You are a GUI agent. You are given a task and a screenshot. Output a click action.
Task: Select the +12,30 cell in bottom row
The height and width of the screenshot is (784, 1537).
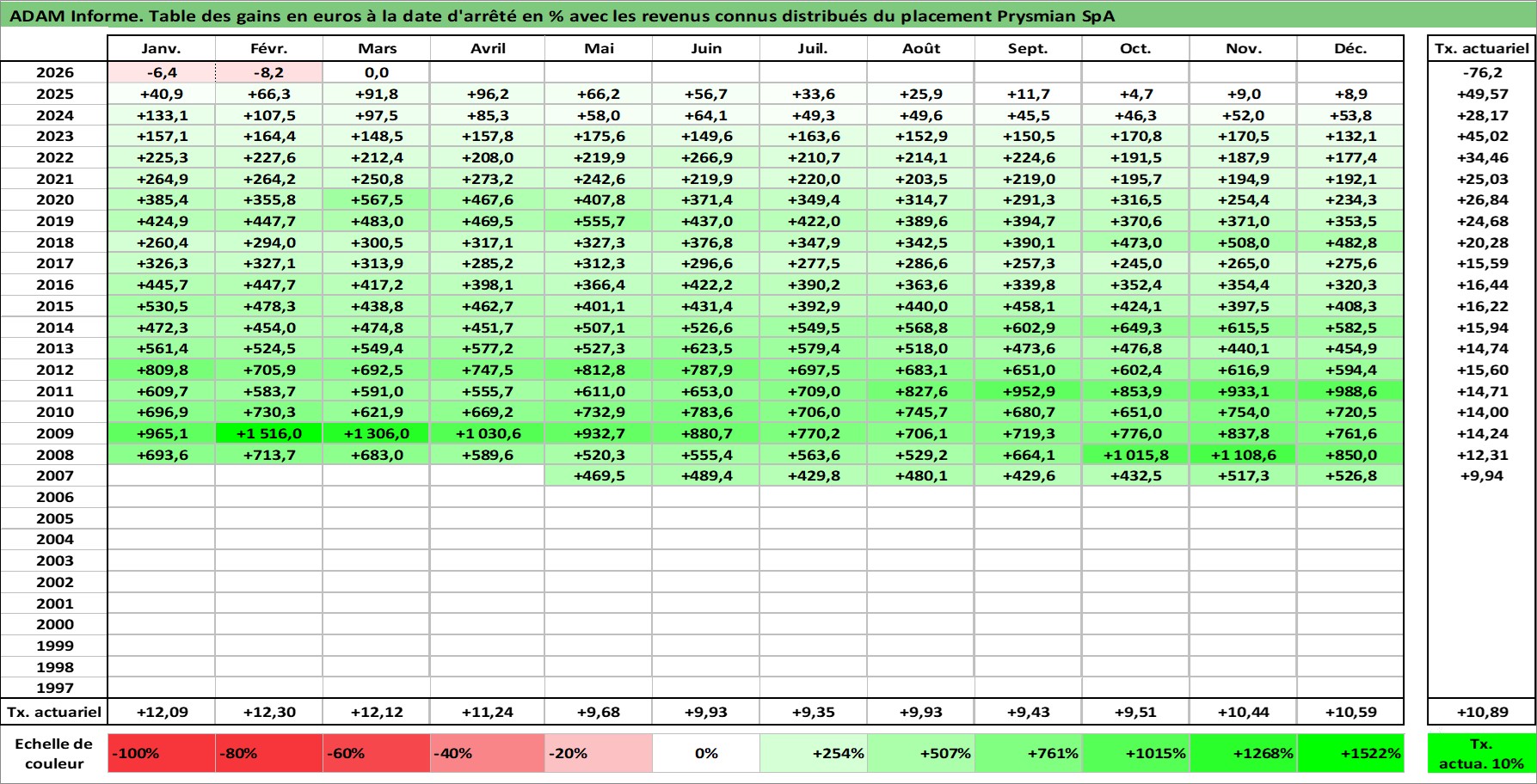(269, 712)
